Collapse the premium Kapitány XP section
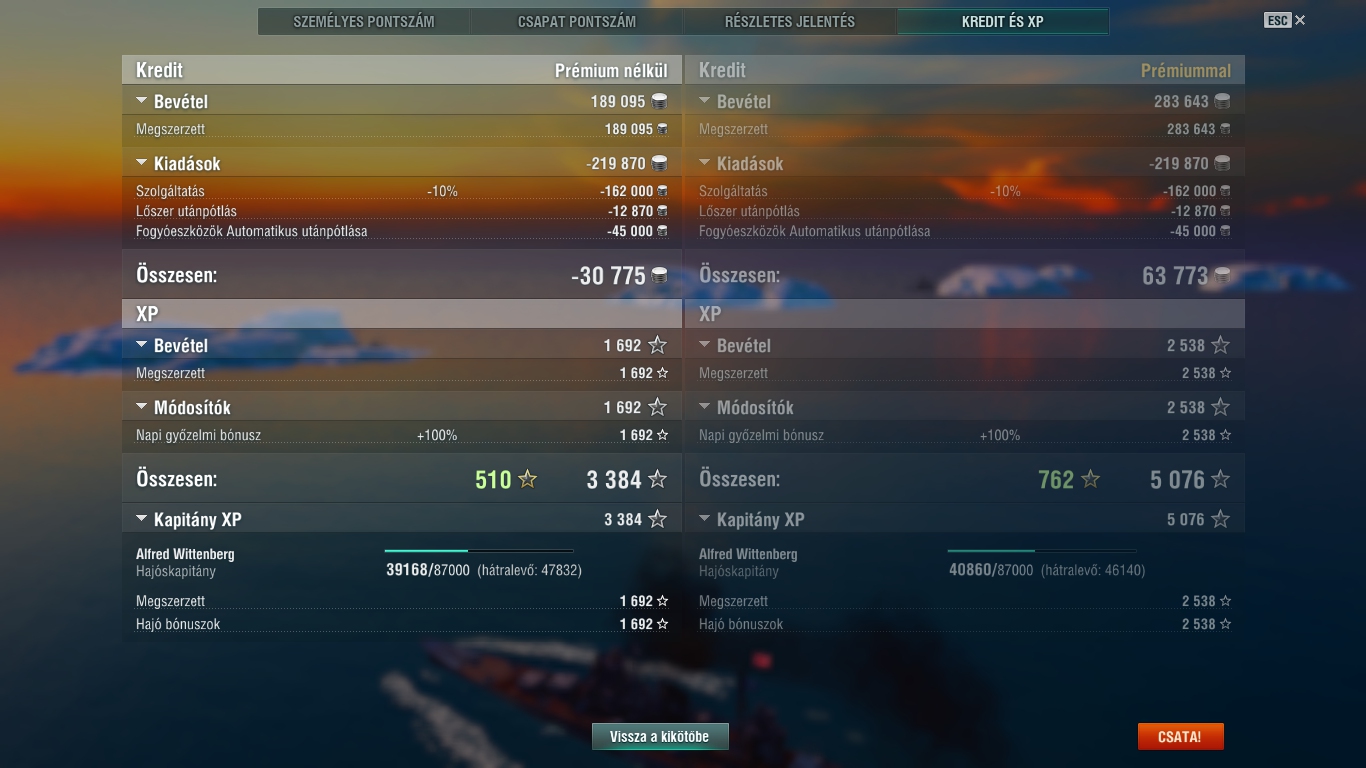The width and height of the screenshot is (1366, 768). tap(704, 519)
